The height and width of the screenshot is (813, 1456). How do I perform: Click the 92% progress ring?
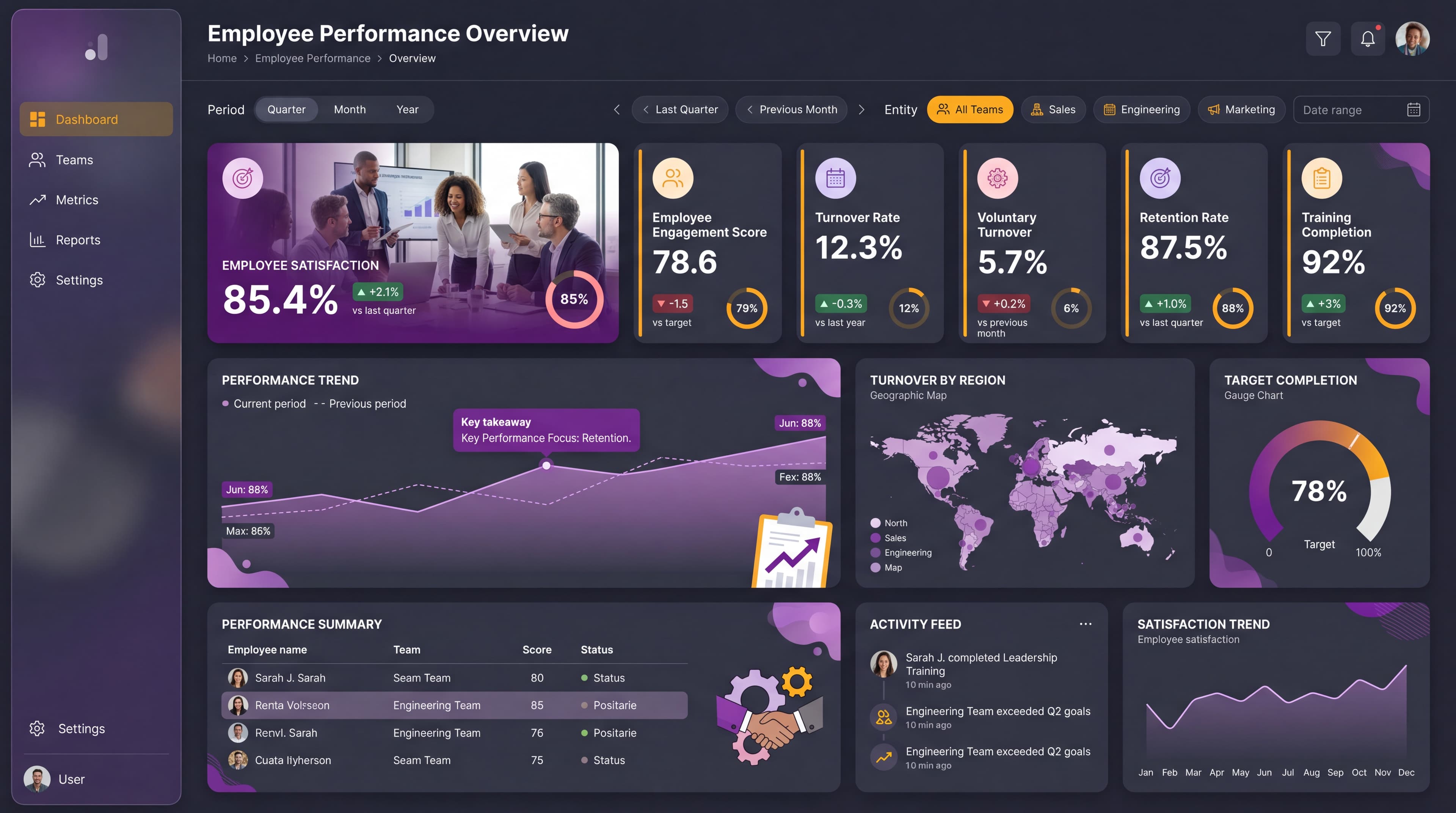tap(1395, 309)
